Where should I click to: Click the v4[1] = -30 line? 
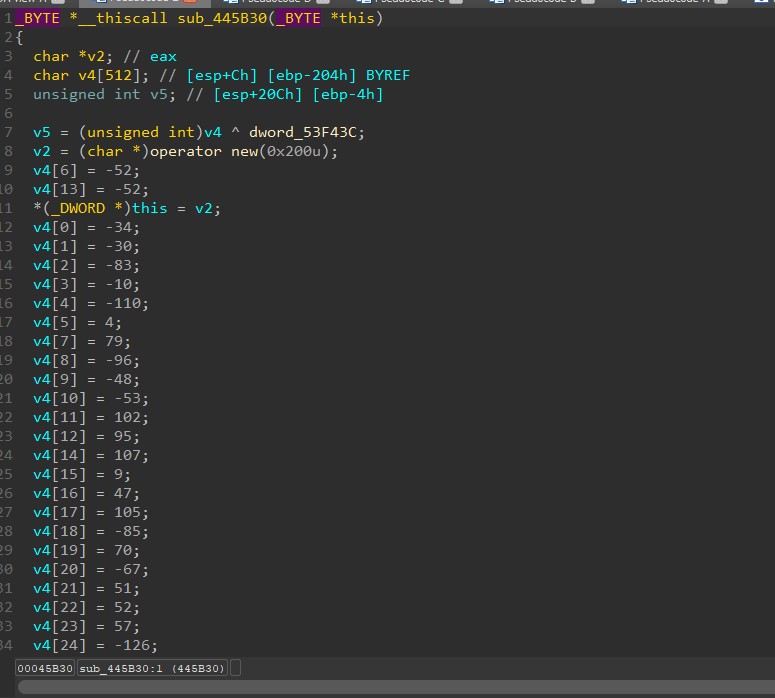point(86,246)
